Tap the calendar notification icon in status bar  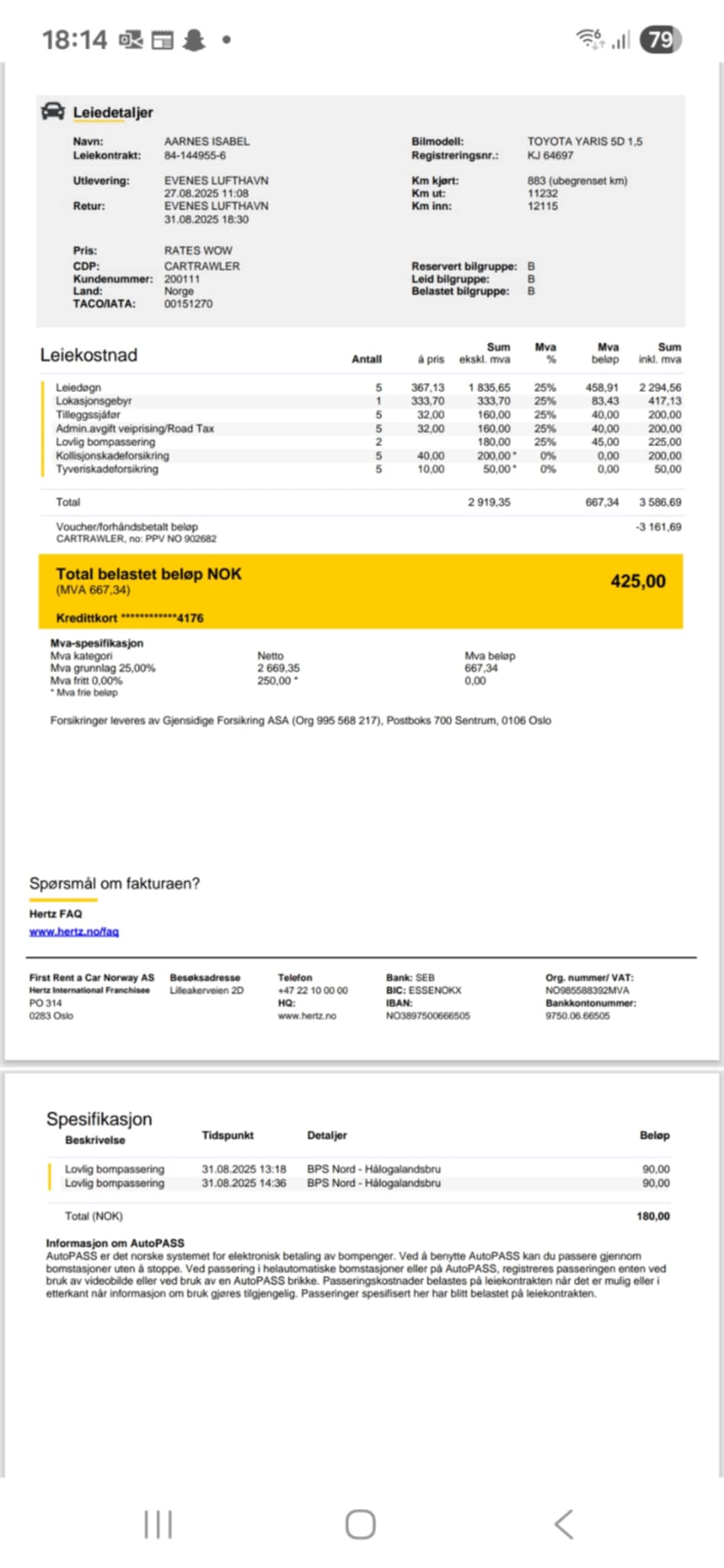[x=162, y=40]
